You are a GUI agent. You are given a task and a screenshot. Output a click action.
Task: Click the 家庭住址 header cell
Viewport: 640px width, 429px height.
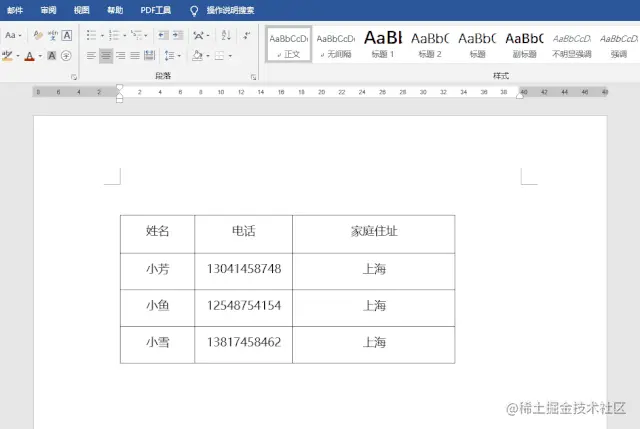[x=374, y=234]
